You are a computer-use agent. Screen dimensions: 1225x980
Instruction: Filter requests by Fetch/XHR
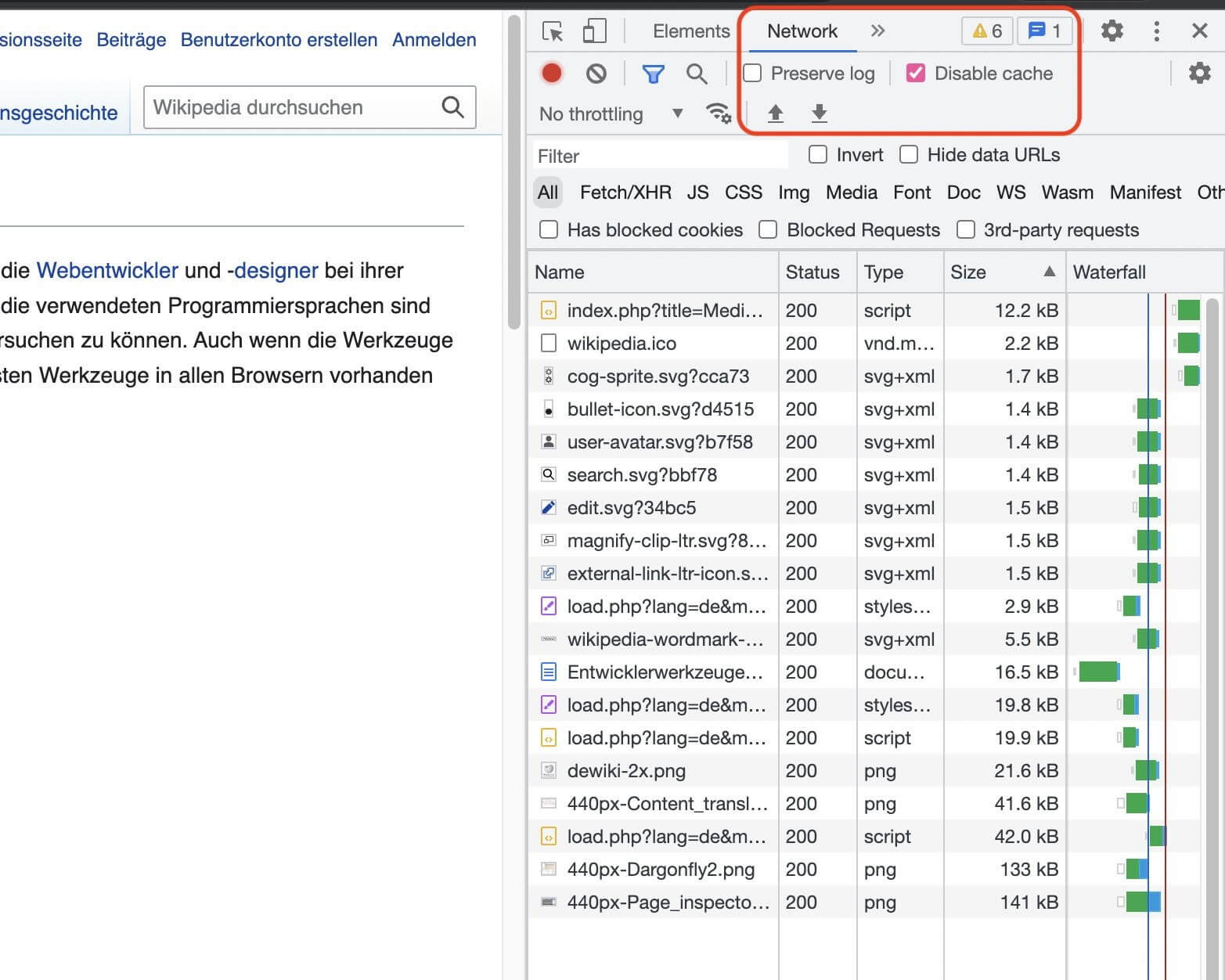pyautogui.click(x=625, y=193)
